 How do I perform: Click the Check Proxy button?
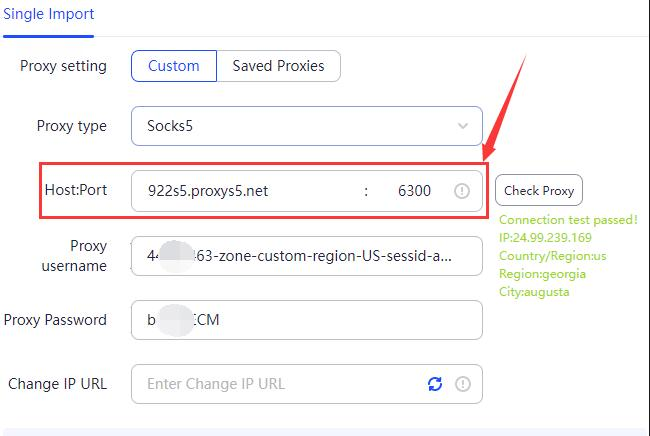pyautogui.click(x=539, y=190)
